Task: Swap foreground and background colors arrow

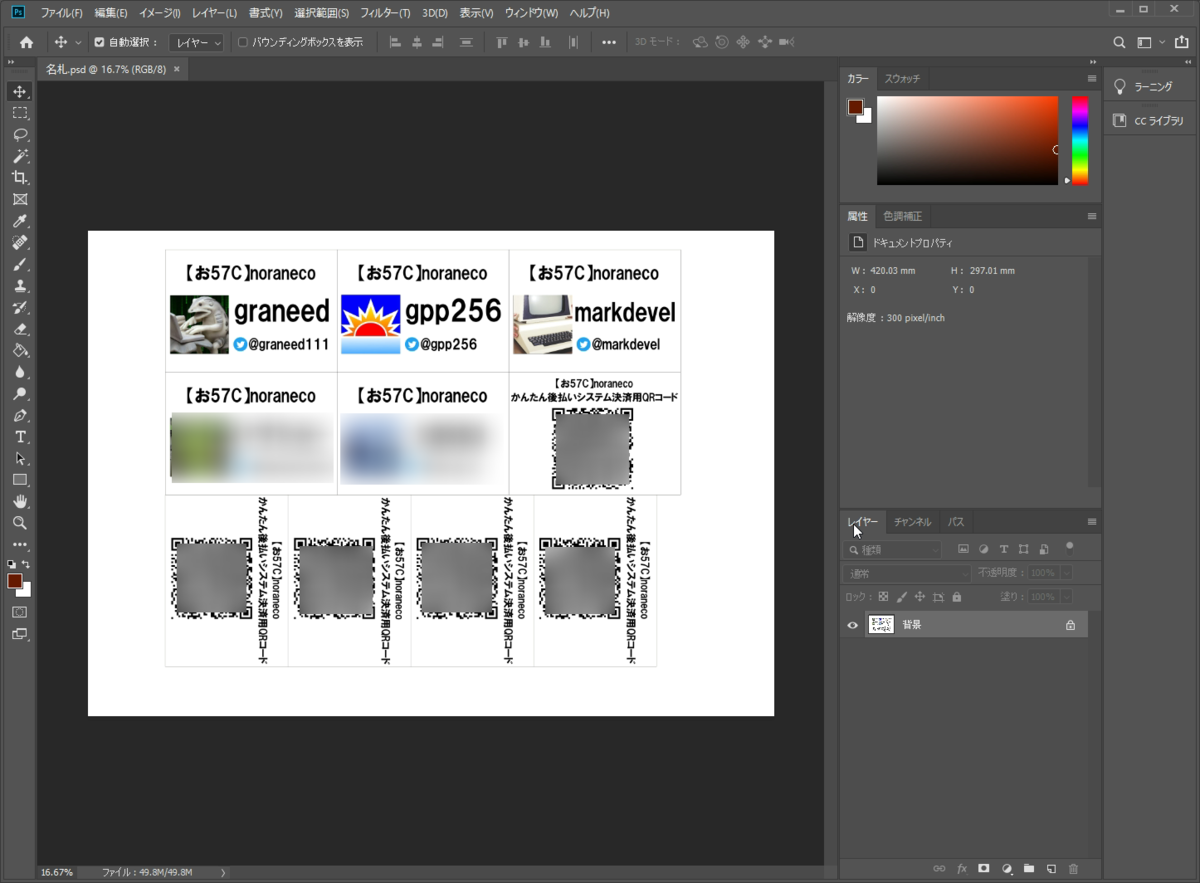Action: [x=27, y=565]
